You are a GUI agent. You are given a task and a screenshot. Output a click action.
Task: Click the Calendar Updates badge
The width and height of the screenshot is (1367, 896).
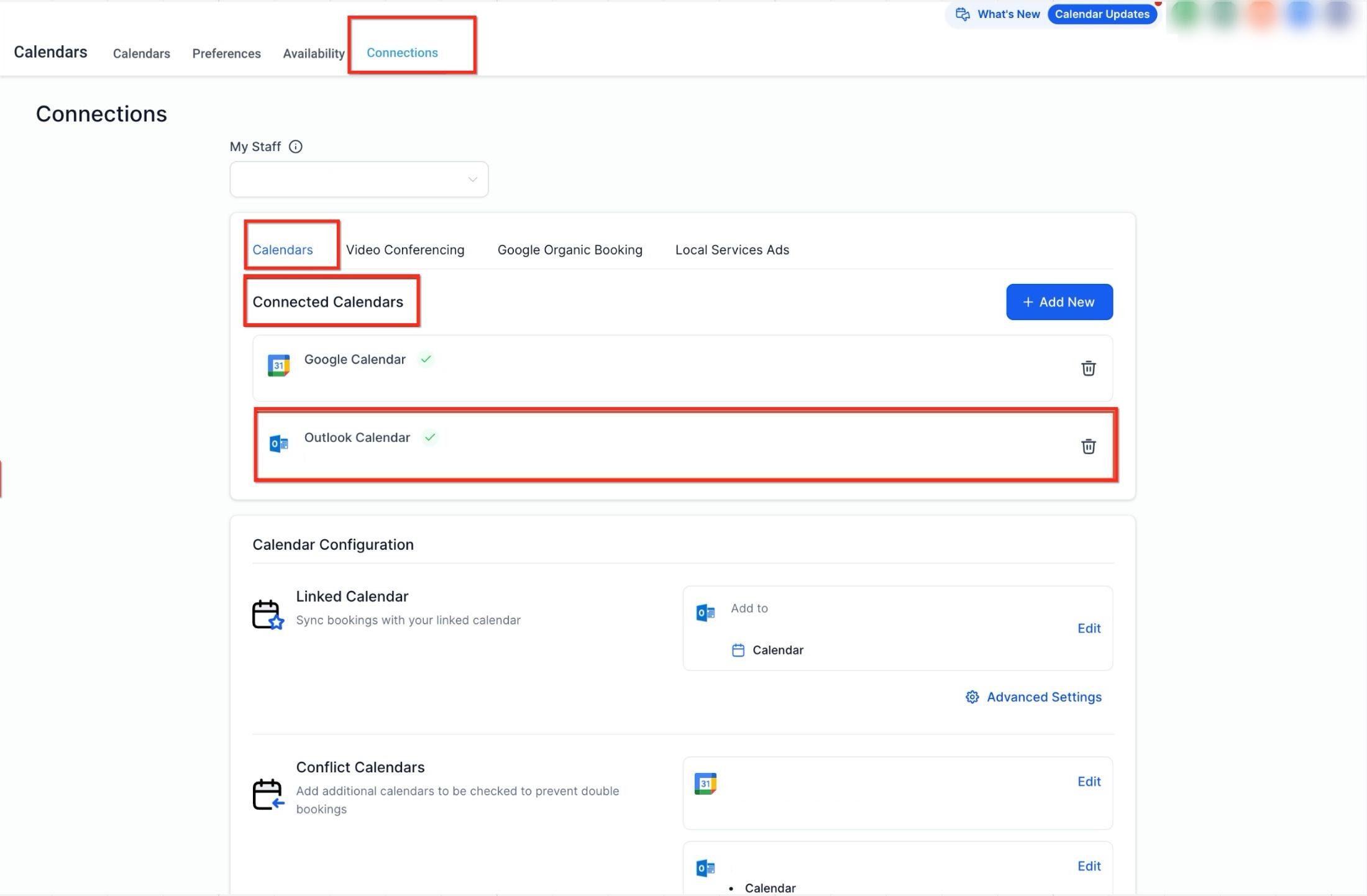pos(1102,14)
